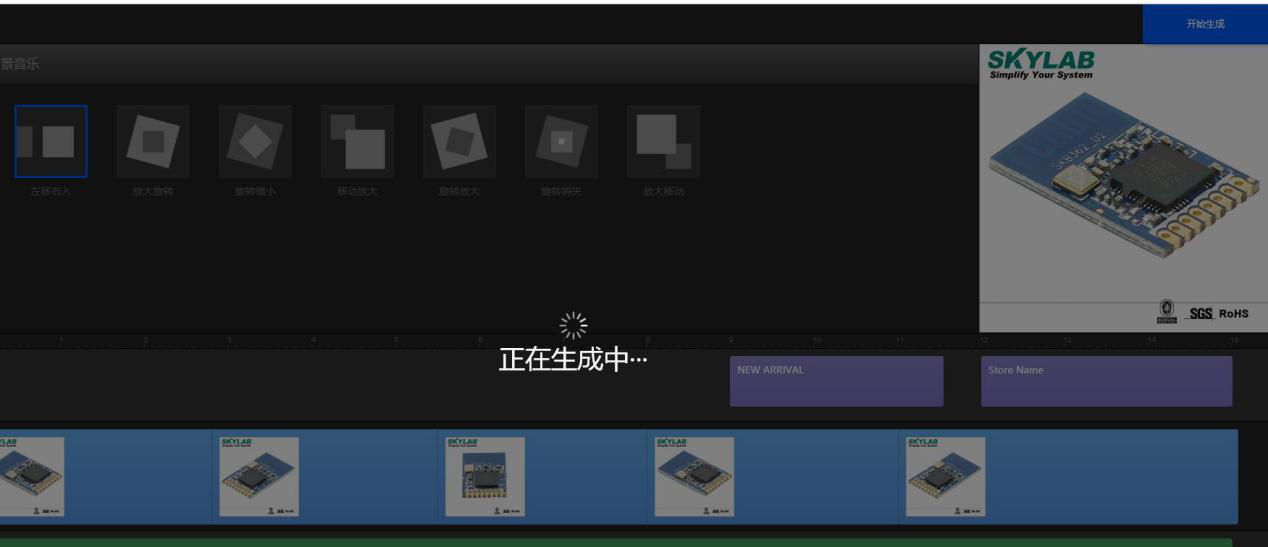Select the fifth SKYLAB thumbnail in timeline
Viewport: 1268px width, 547px height.
point(945,476)
